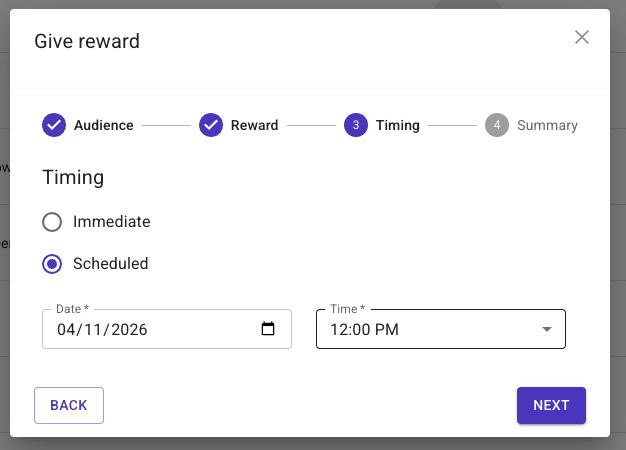Screen dimensions: 626x450
Task: Click the month segment in Date field
Action: pyautogui.click(x=67, y=329)
